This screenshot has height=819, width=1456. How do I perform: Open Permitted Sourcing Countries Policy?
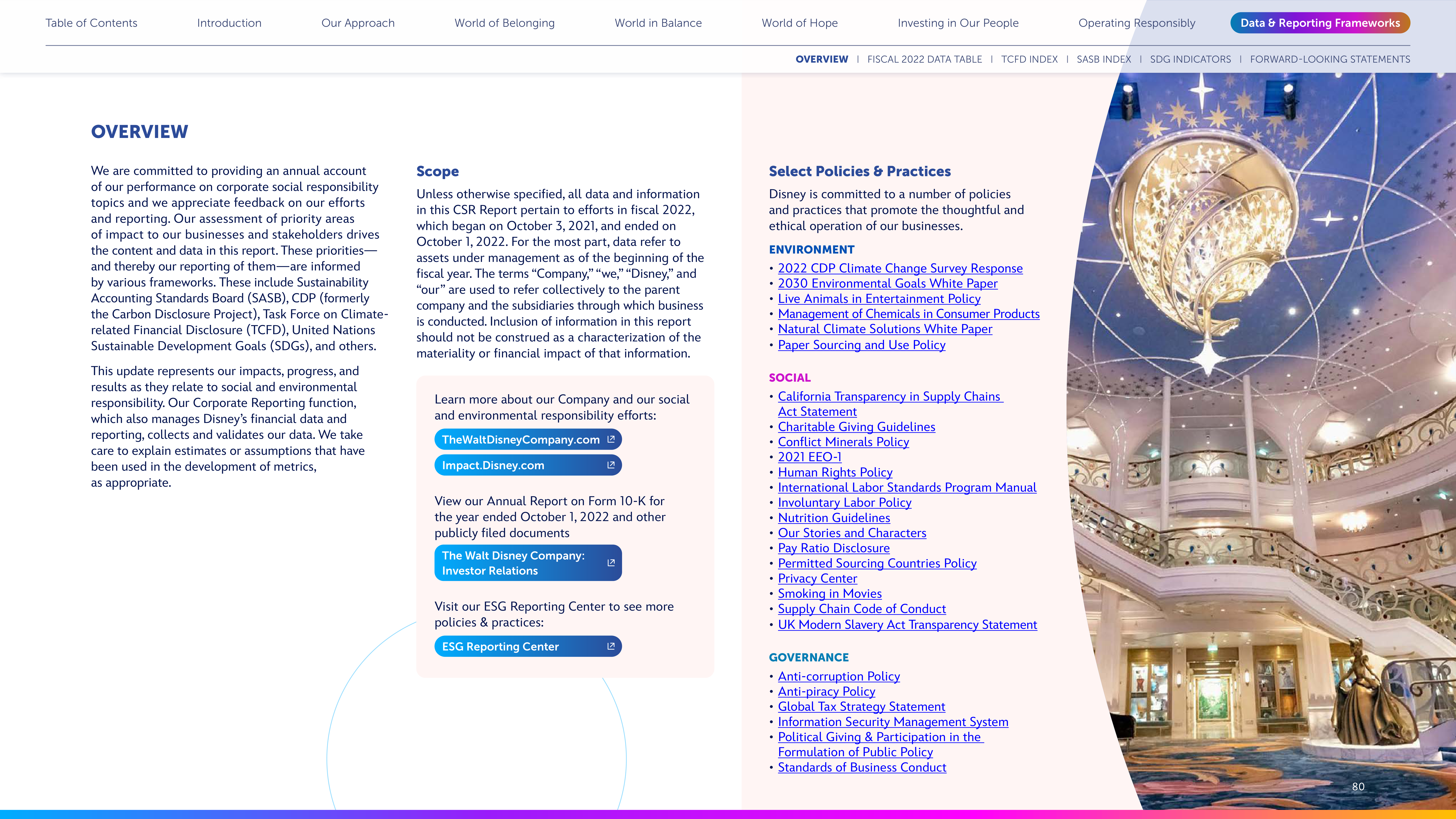pos(877,563)
